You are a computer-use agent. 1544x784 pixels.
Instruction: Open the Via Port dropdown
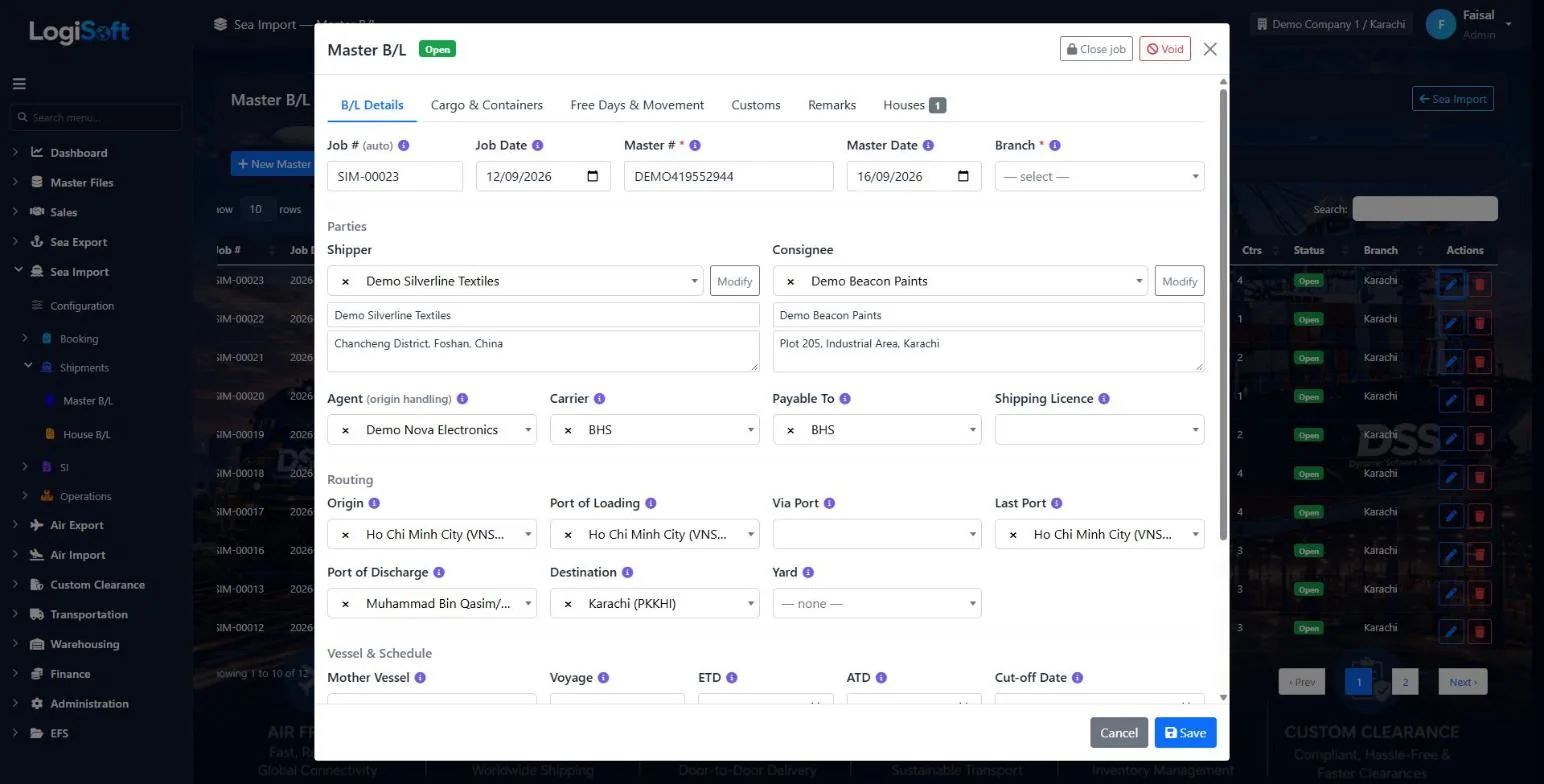pyautogui.click(x=877, y=535)
